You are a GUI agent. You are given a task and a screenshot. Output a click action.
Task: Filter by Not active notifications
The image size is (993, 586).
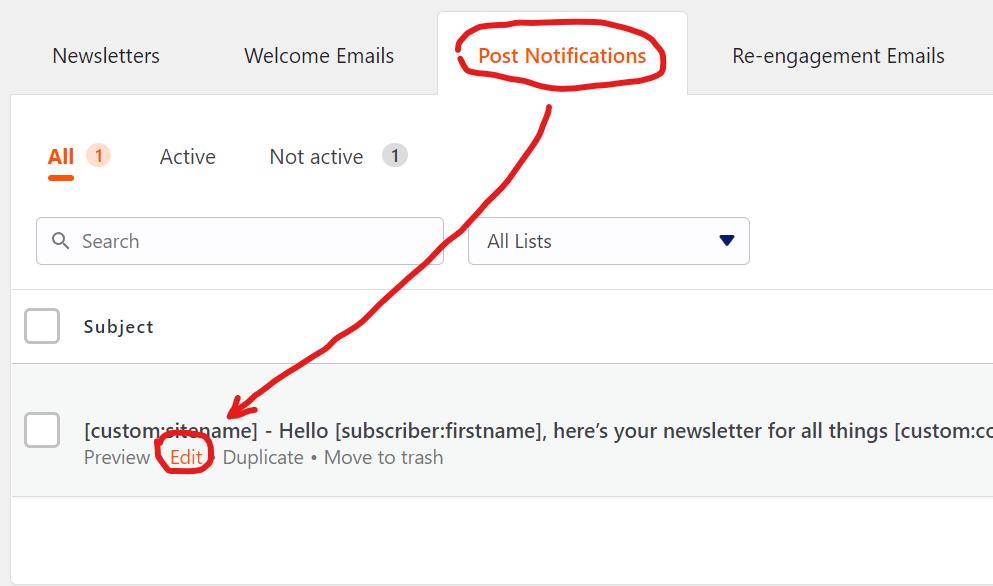[316, 156]
